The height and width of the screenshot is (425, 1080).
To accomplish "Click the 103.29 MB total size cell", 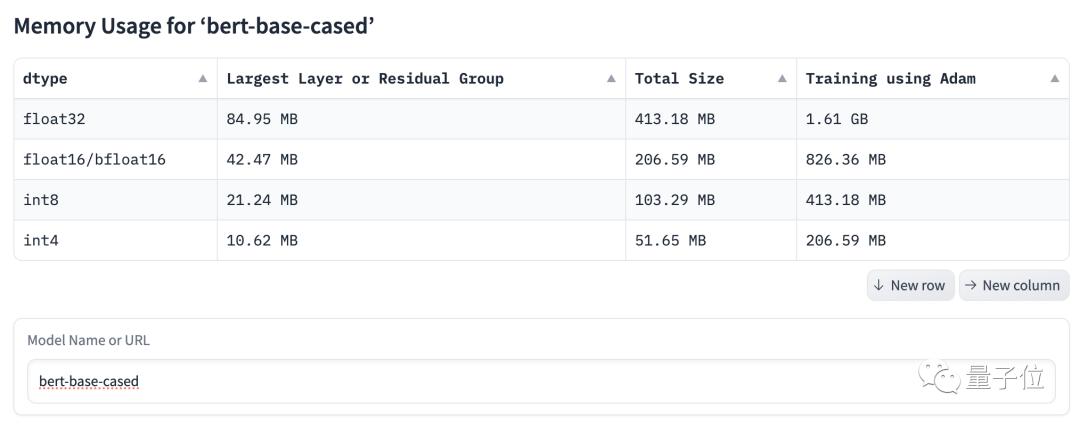I will tap(675, 200).
